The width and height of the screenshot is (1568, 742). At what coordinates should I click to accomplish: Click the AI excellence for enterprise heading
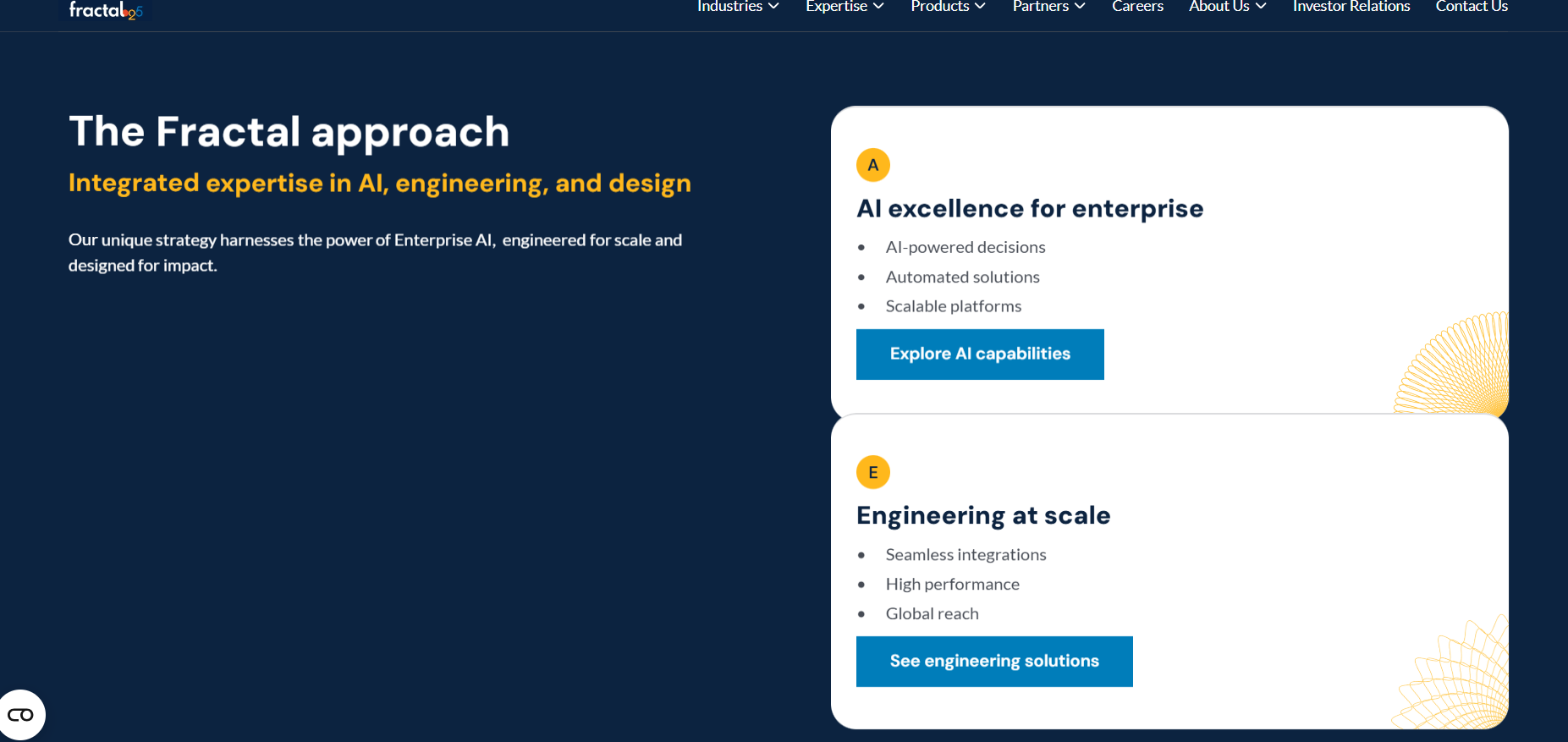(x=1030, y=209)
